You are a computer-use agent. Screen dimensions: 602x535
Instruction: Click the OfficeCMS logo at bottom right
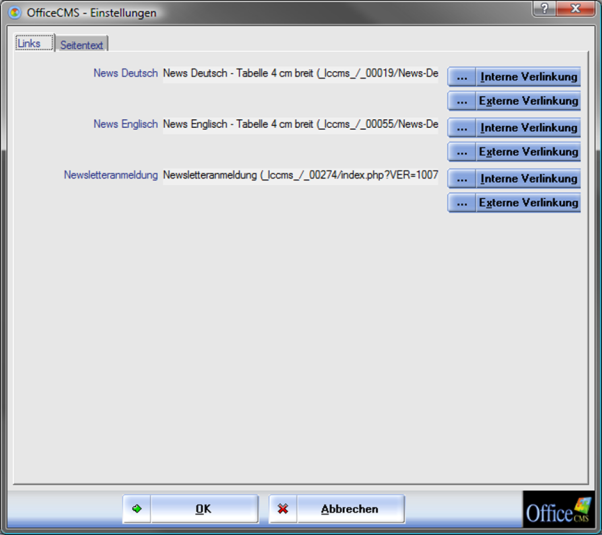pos(557,509)
